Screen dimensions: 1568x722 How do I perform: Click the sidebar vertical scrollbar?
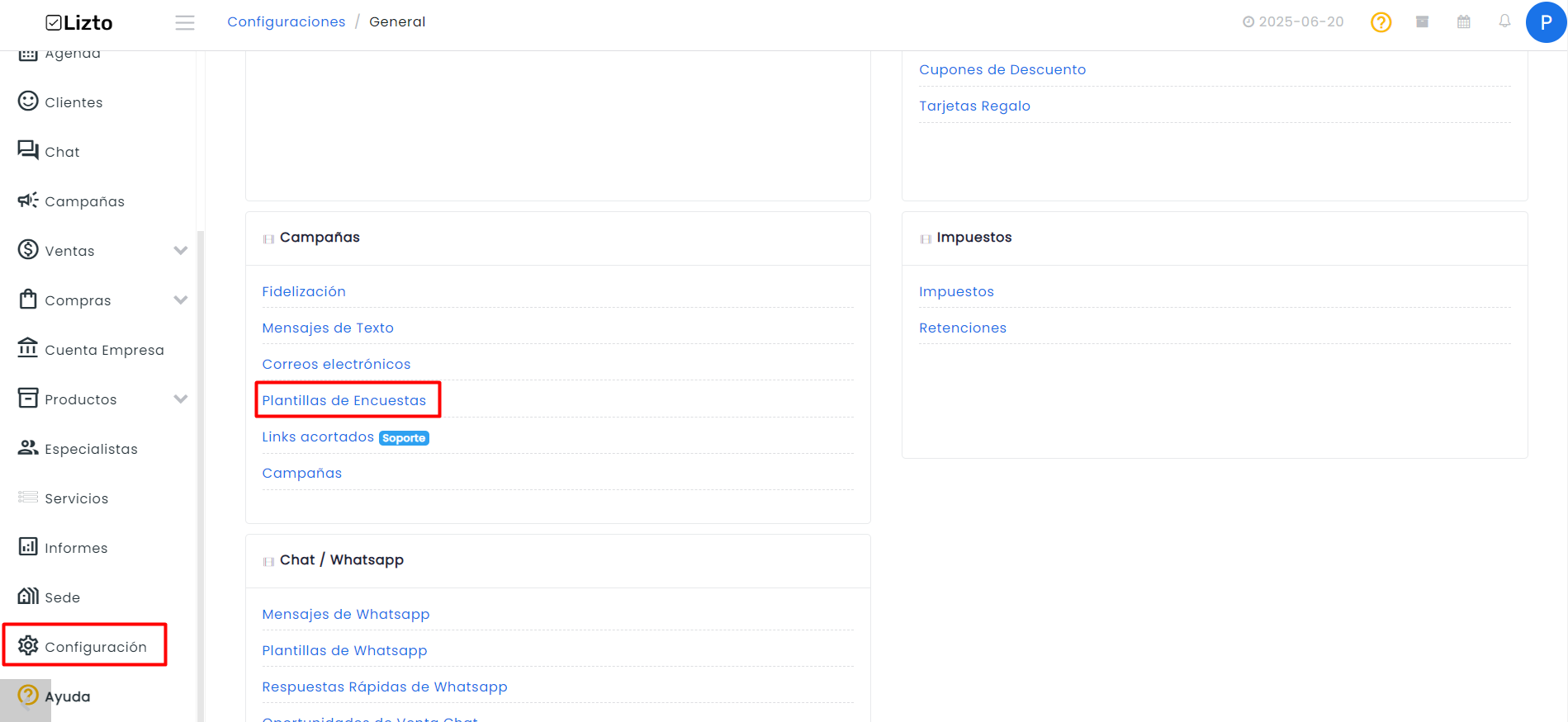(200, 474)
